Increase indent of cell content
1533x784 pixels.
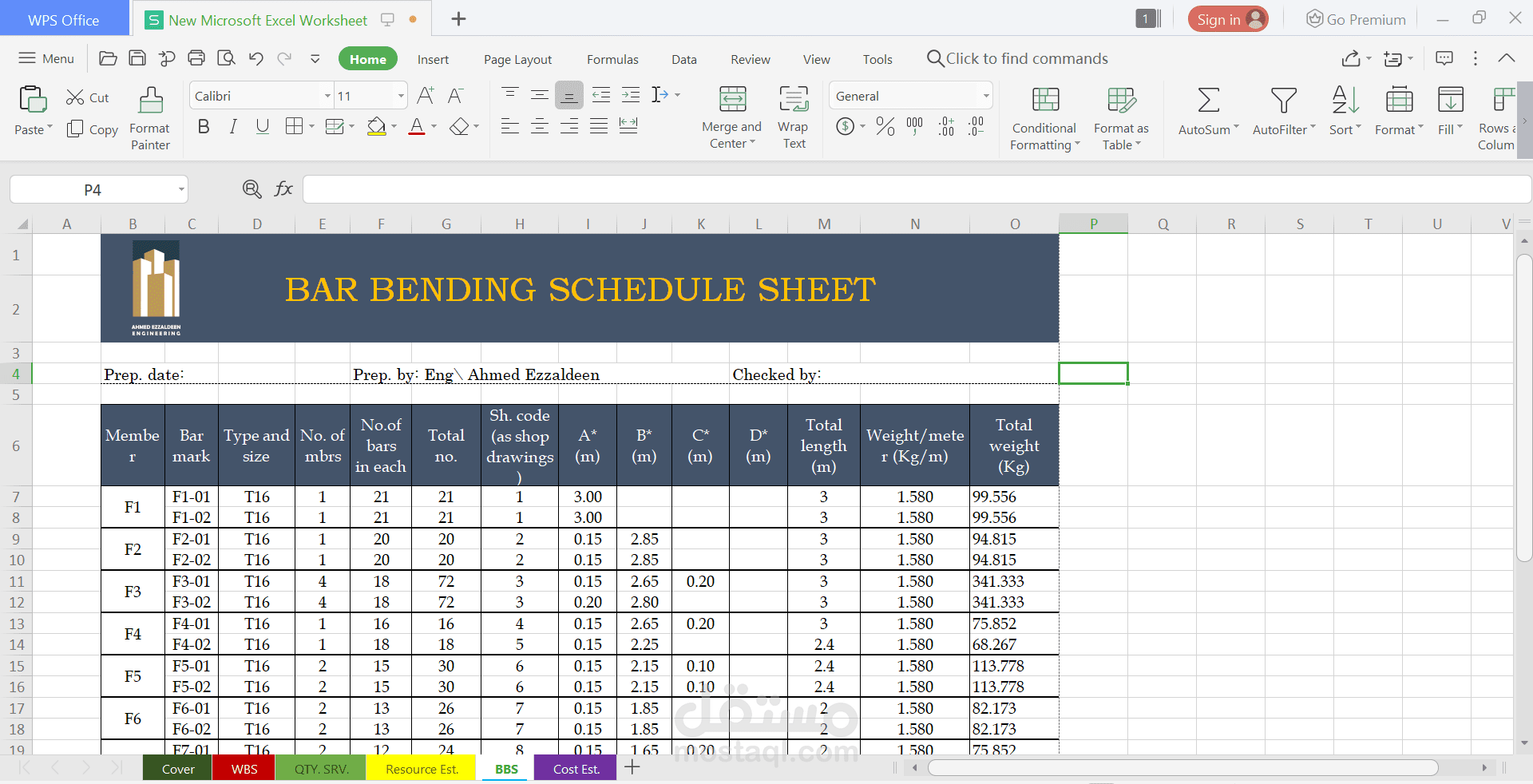click(x=631, y=95)
